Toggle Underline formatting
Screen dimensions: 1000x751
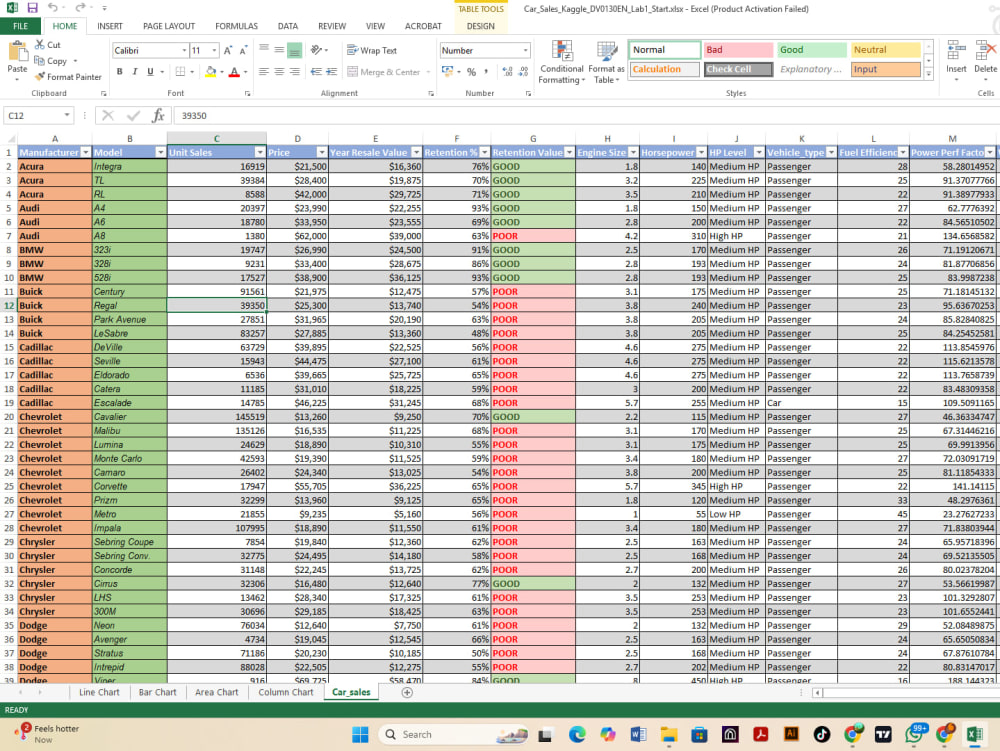coord(151,71)
